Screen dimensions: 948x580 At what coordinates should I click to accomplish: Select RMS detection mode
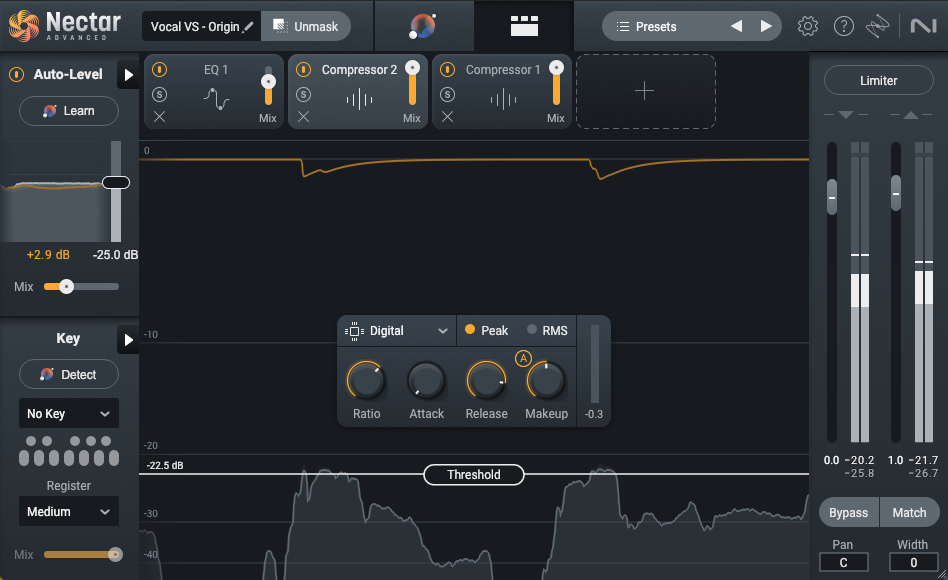point(548,330)
